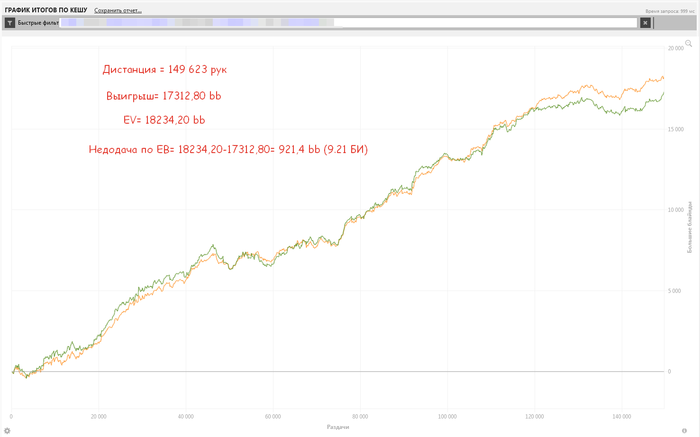The width and height of the screenshot is (700, 437).
Task: Click the 'Раздачи' x-axis label
Action: (338, 427)
